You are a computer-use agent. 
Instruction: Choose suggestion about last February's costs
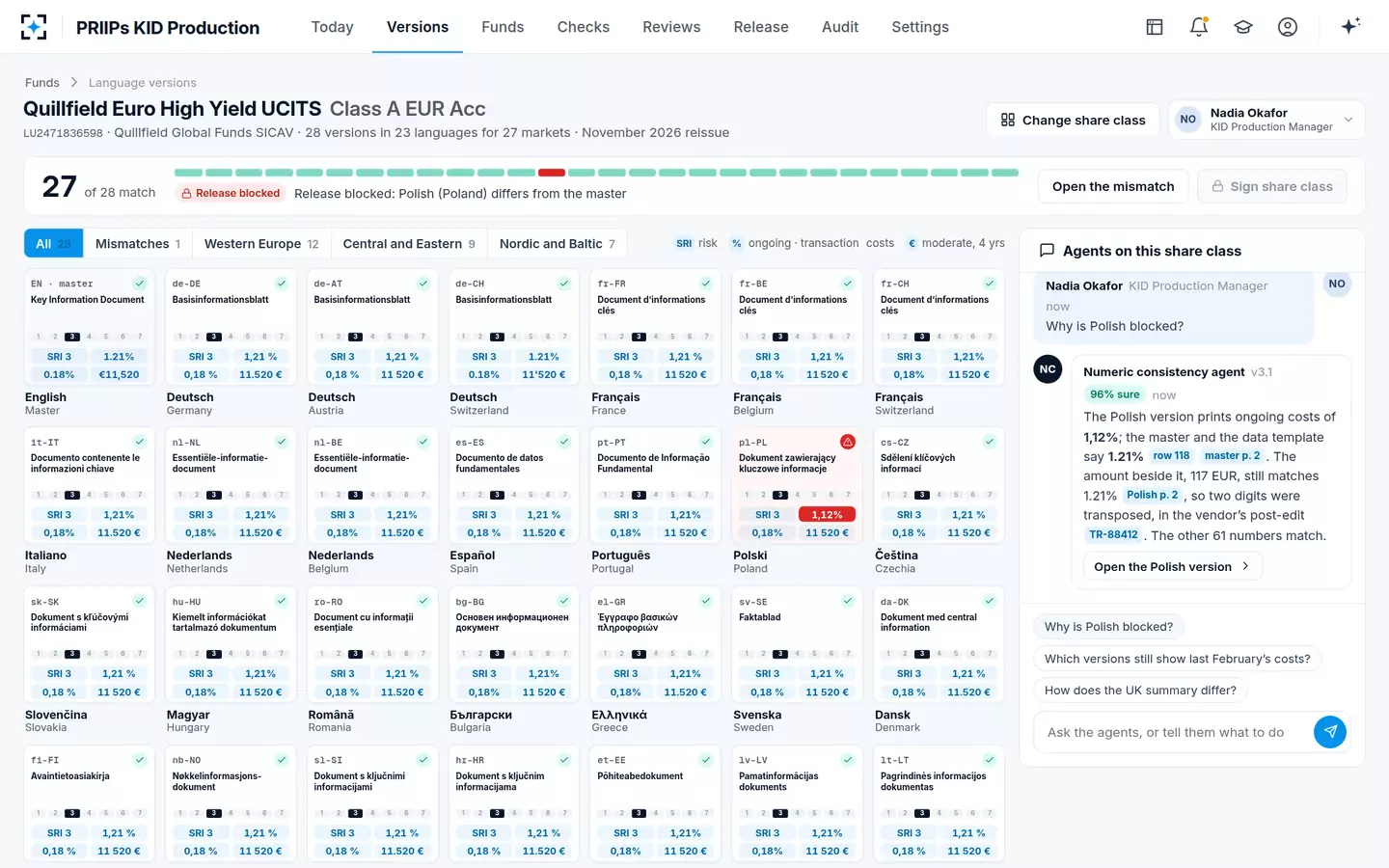pyautogui.click(x=1177, y=659)
